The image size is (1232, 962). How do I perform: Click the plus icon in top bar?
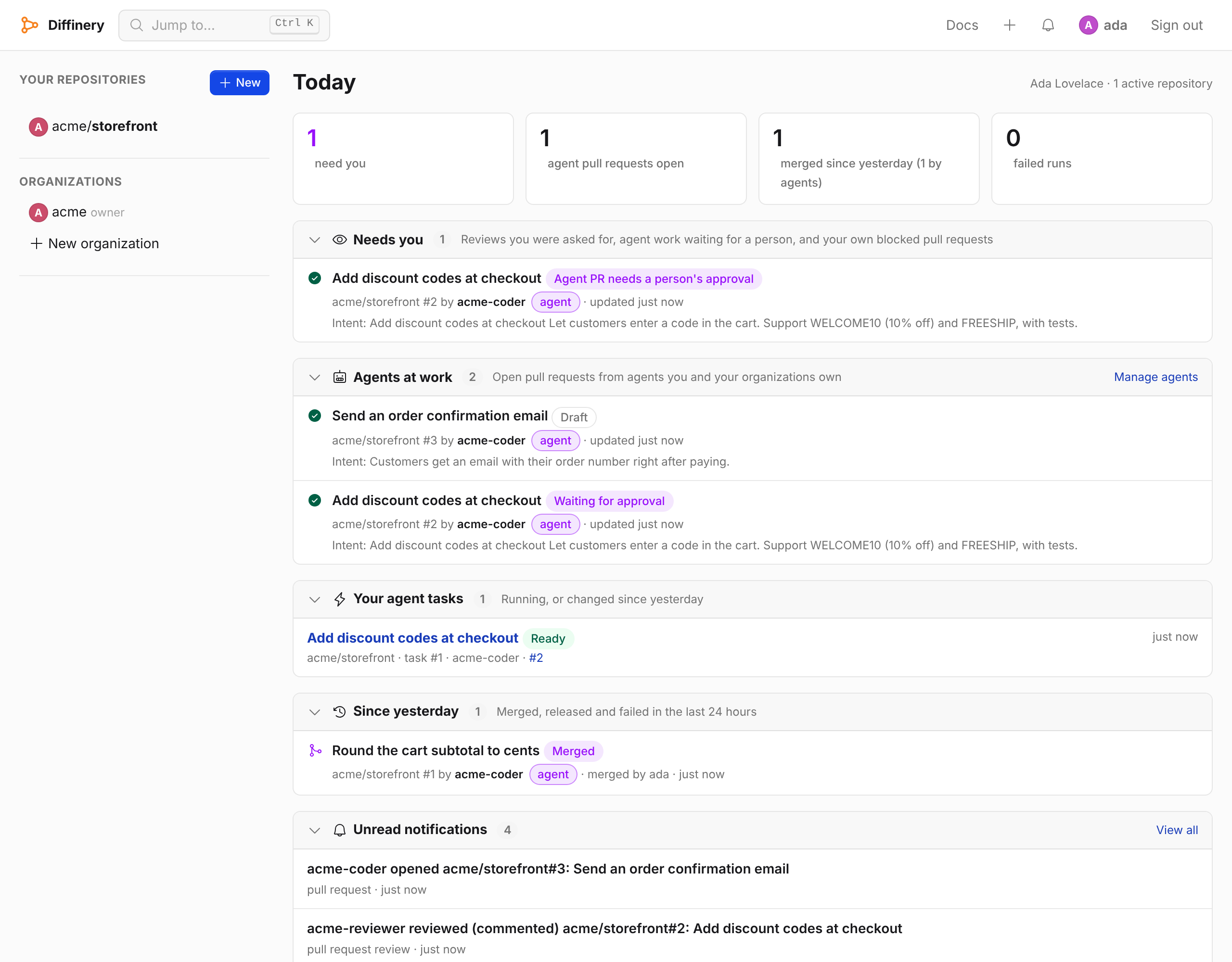pos(1009,25)
